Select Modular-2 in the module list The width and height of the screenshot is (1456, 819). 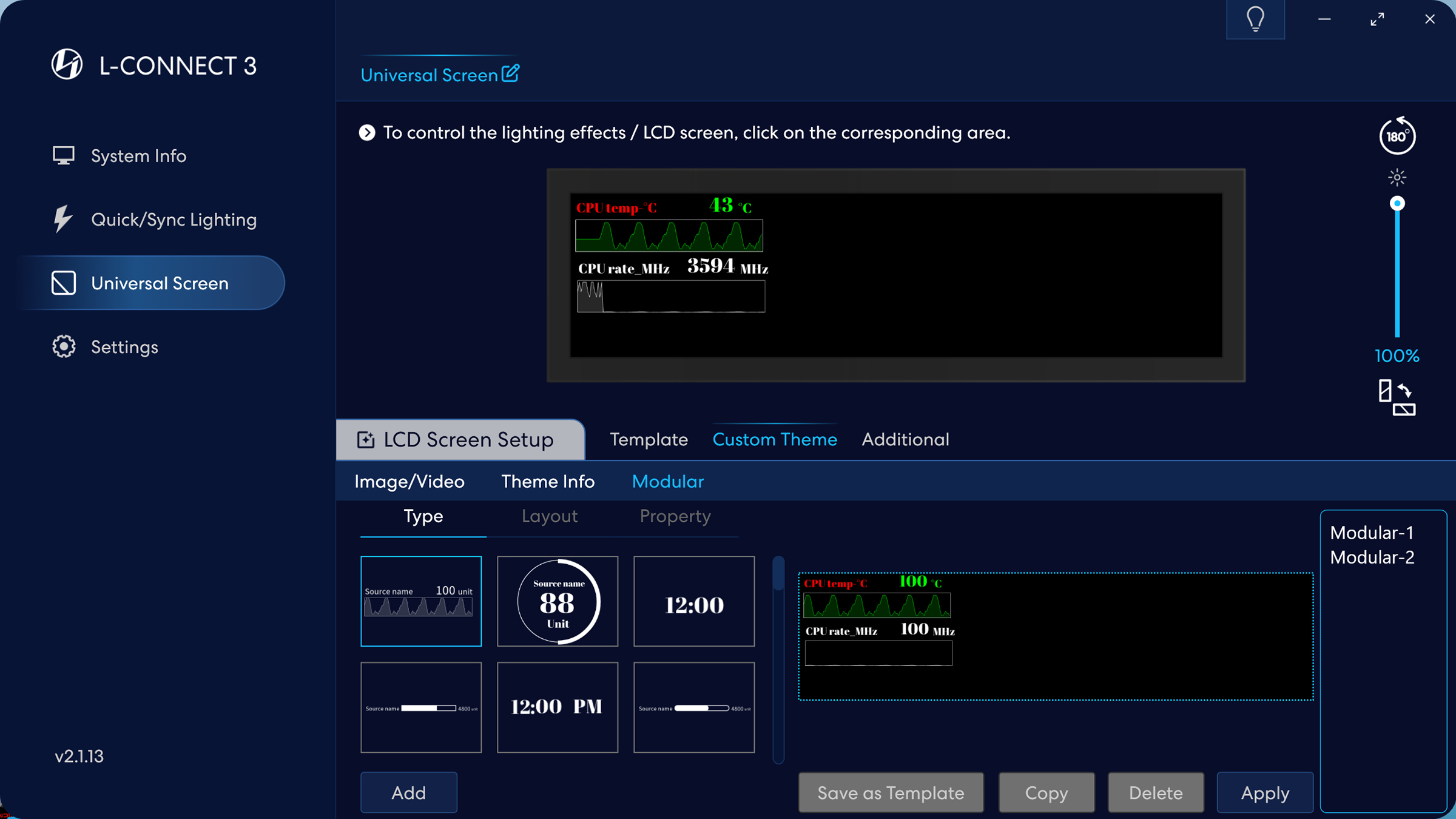point(1372,558)
